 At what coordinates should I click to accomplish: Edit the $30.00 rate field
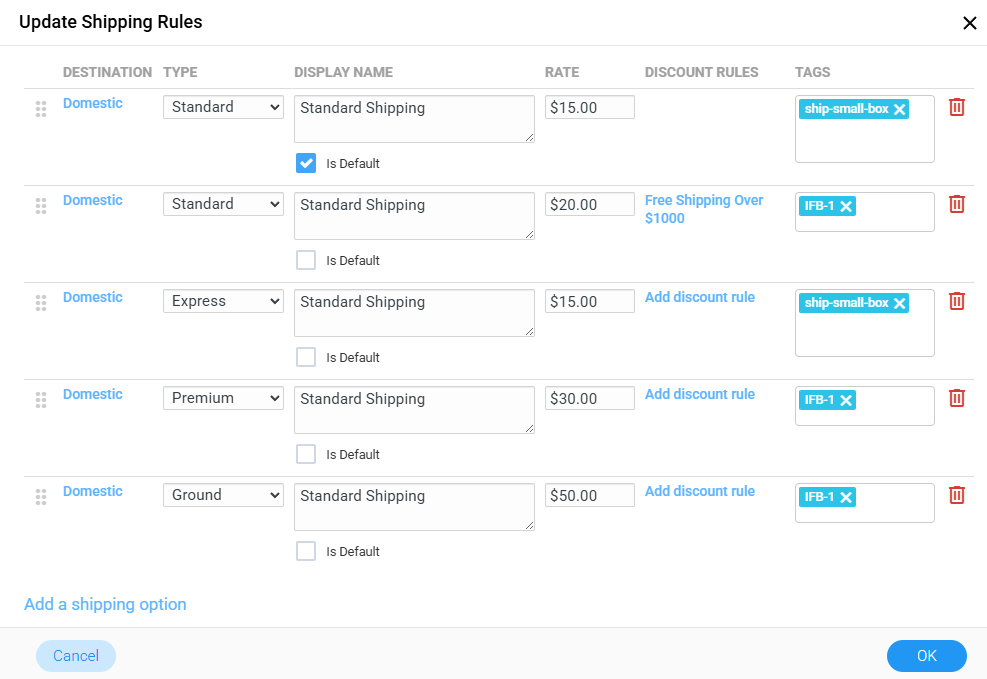pos(590,398)
